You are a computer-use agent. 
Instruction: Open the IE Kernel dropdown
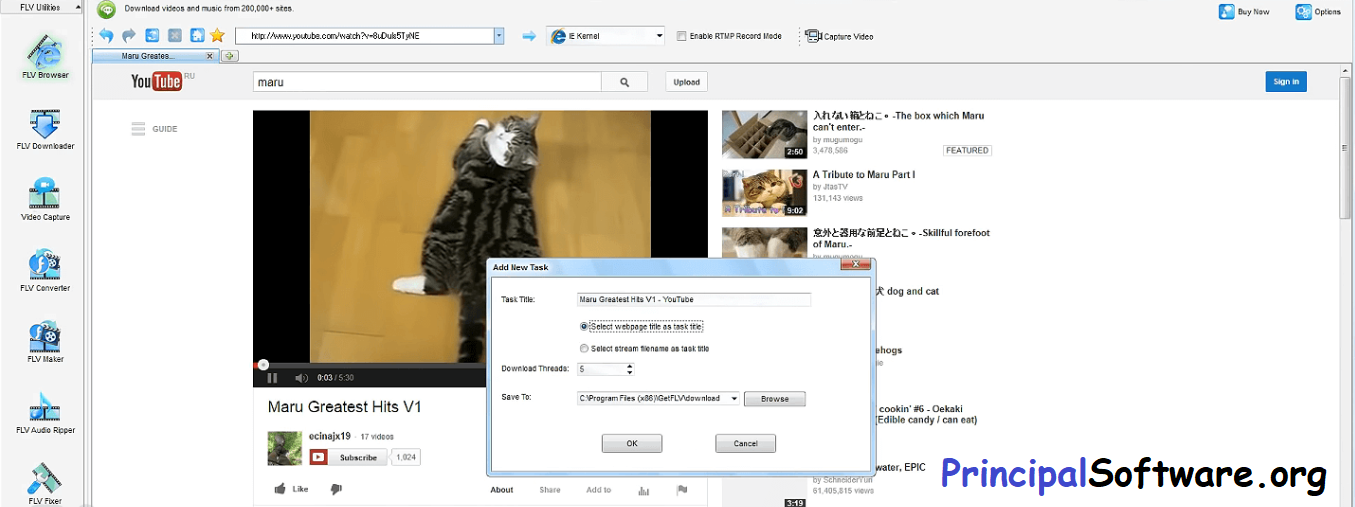(659, 36)
